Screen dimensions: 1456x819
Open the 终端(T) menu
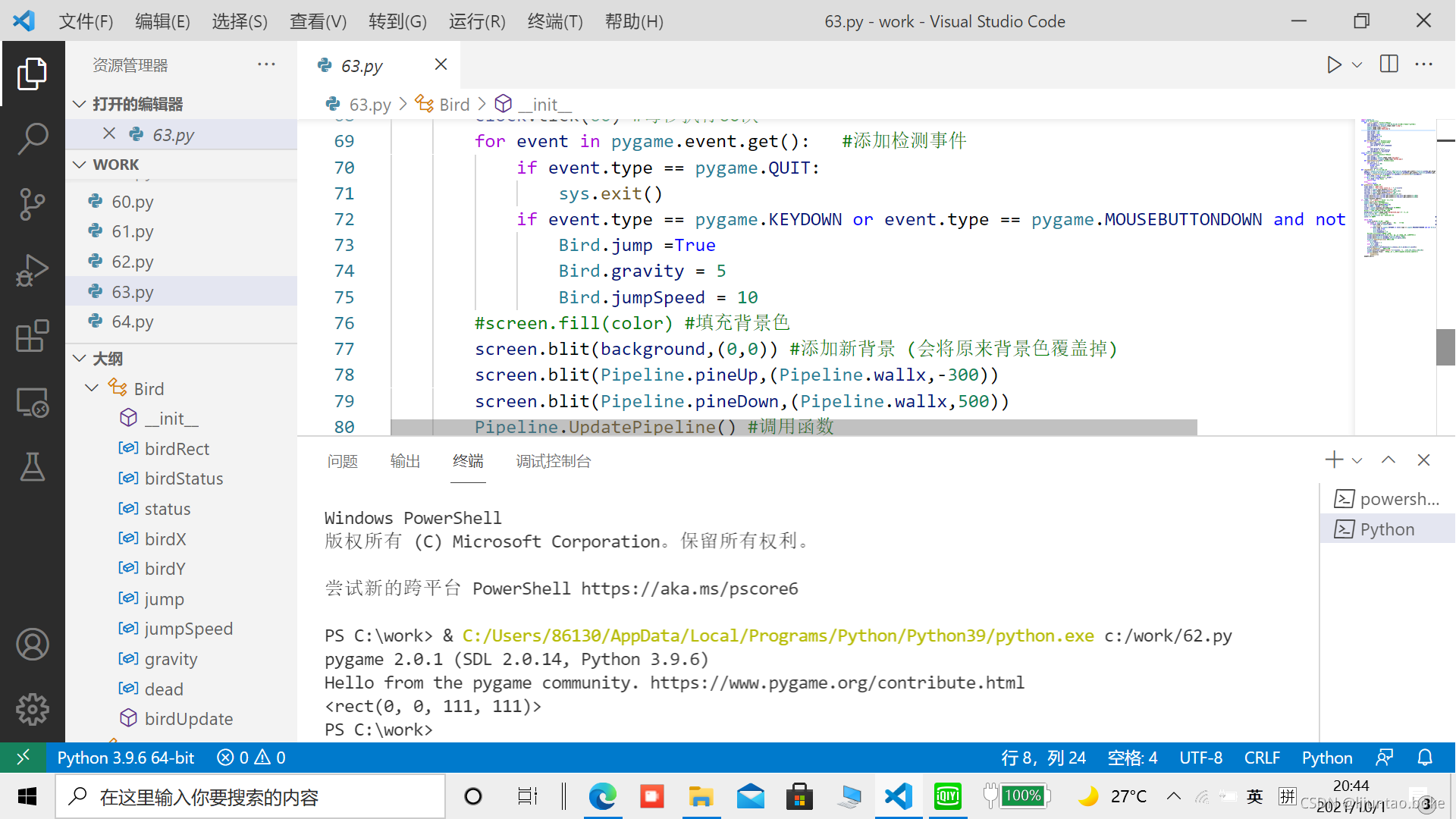(x=555, y=21)
